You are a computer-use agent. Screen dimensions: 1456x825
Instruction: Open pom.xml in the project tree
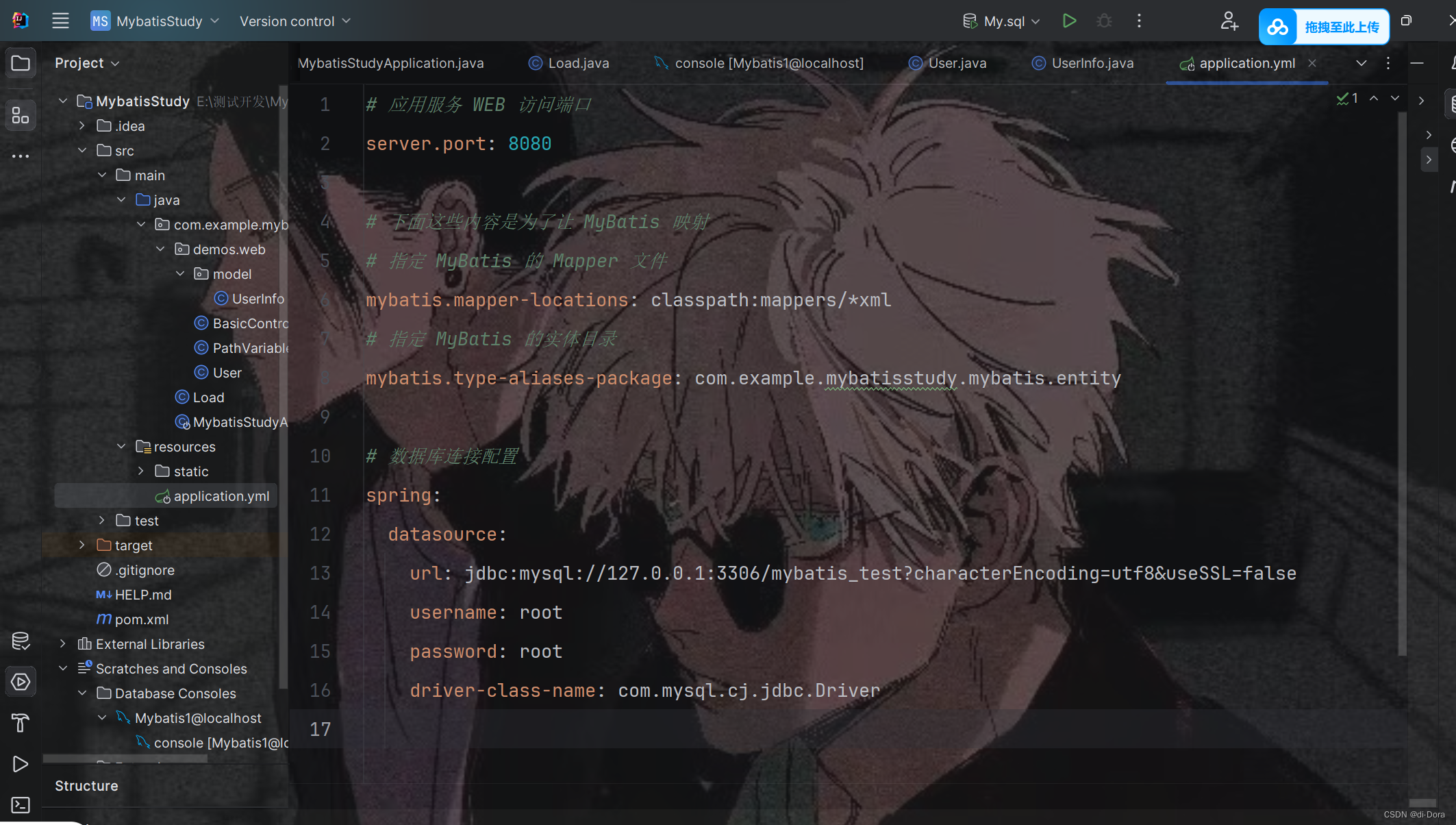(x=141, y=619)
